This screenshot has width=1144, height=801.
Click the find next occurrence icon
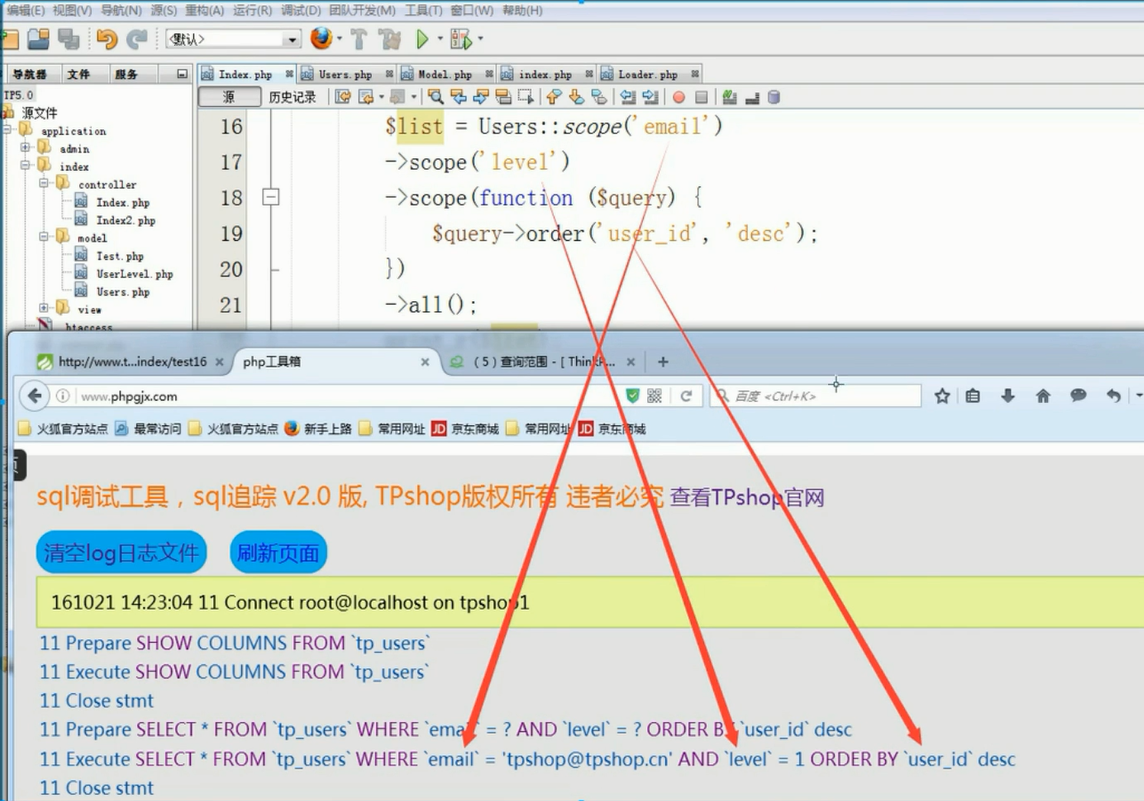481,97
